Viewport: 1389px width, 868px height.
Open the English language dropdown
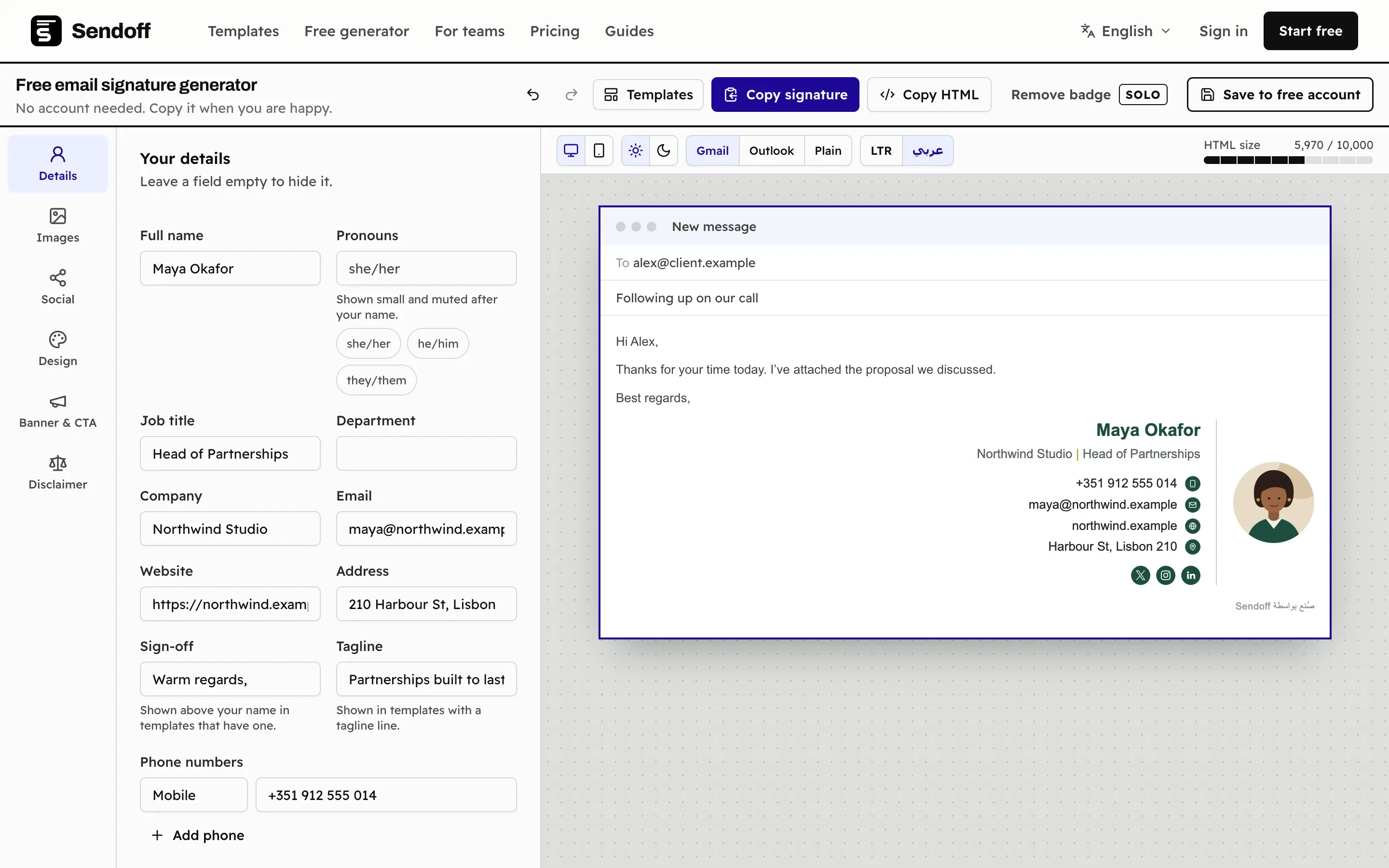[x=1126, y=31]
